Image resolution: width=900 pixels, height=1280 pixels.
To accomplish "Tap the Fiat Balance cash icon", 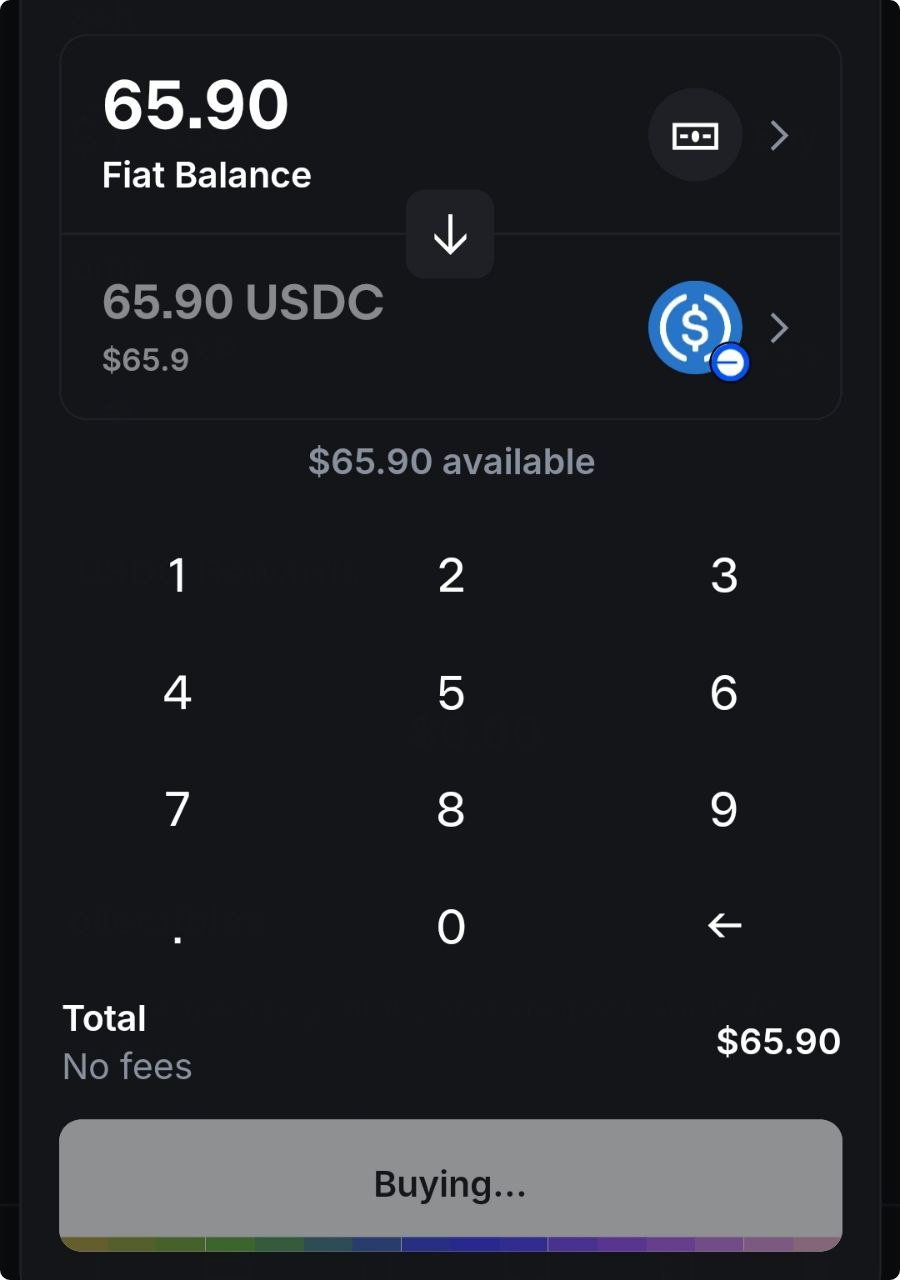I will [695, 136].
